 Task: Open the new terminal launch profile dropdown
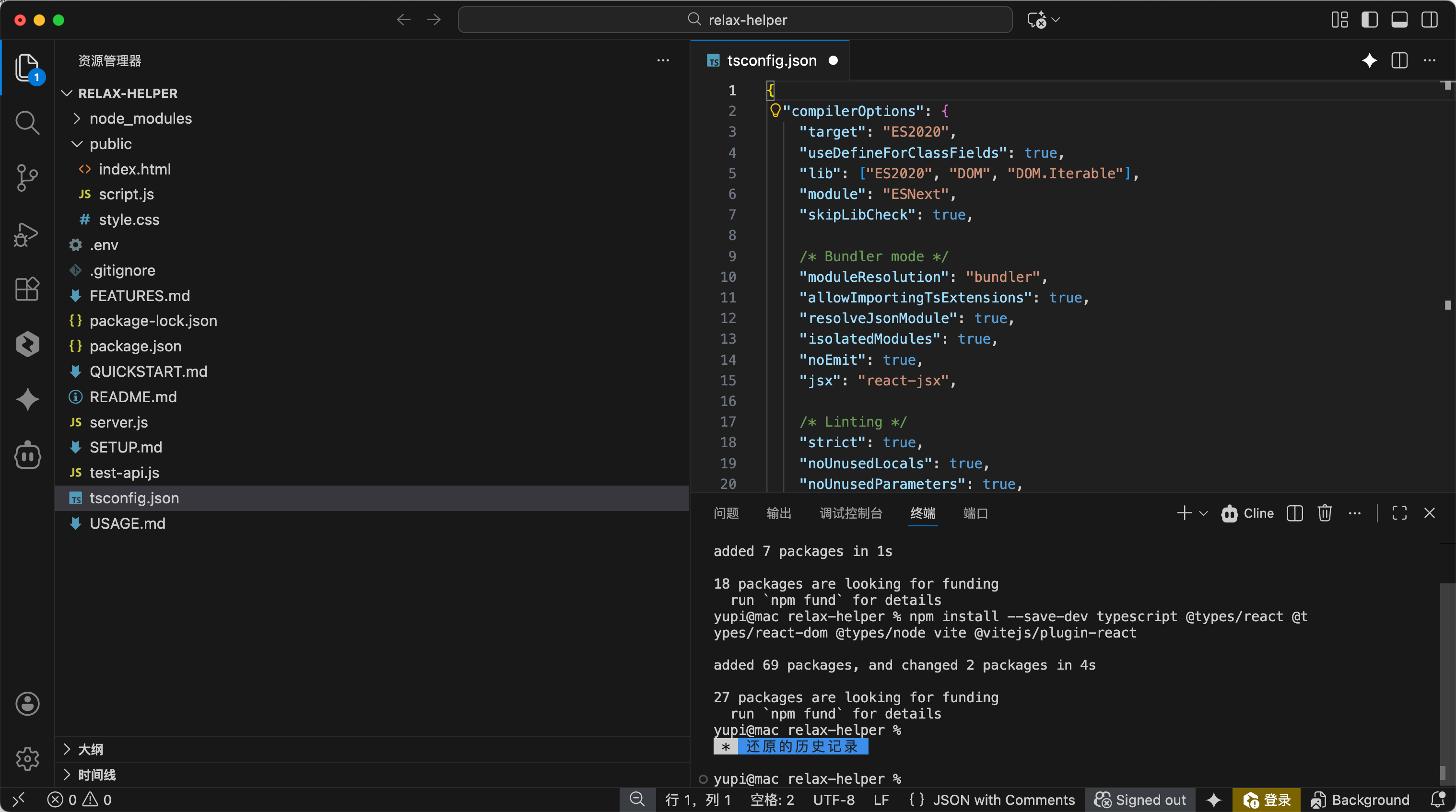[x=1203, y=513]
